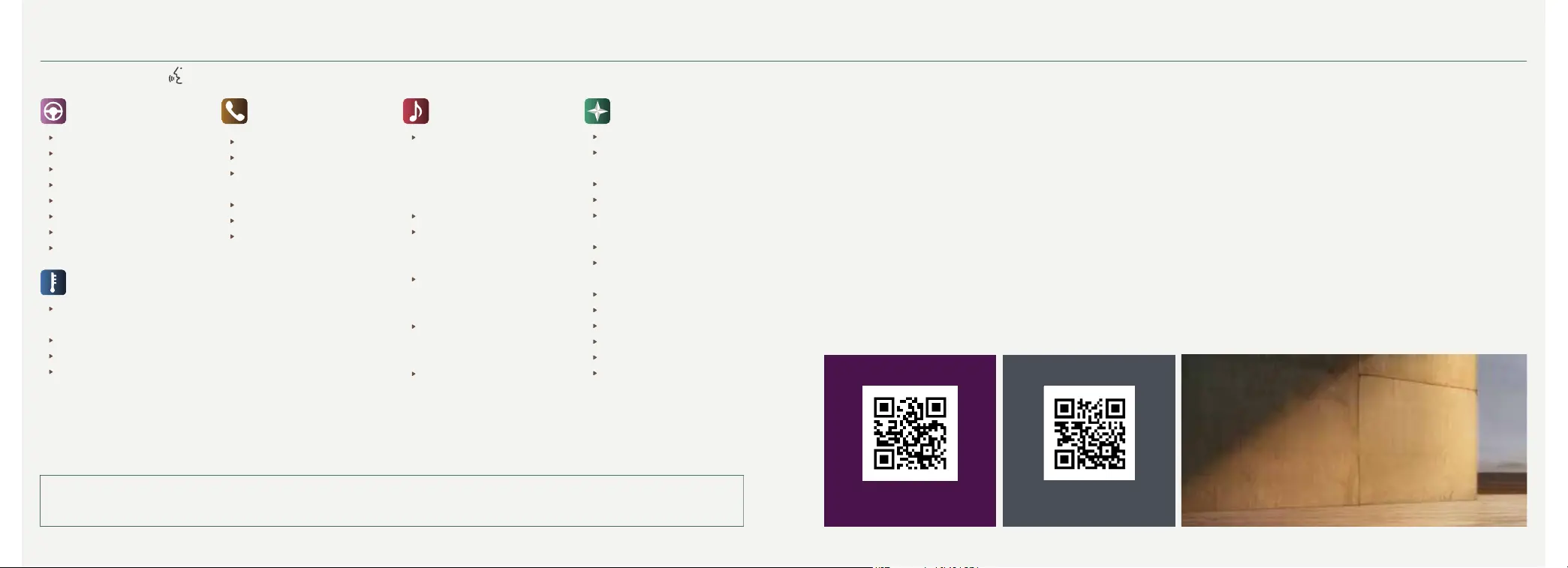Viewport: 1568px width, 568px height.
Task: Click inside the empty green-outlined box
Action: pyautogui.click(x=392, y=500)
